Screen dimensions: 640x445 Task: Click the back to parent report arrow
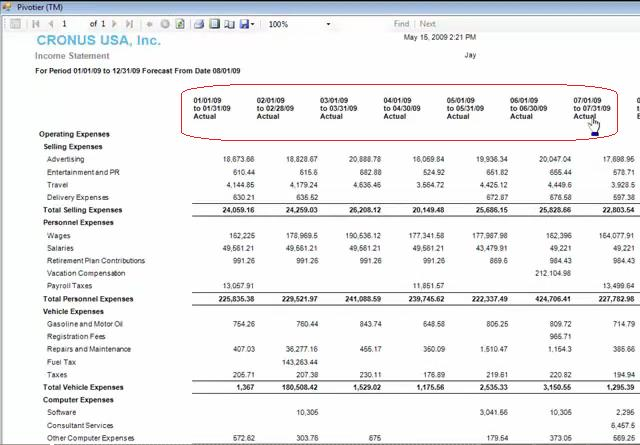[x=149, y=24]
